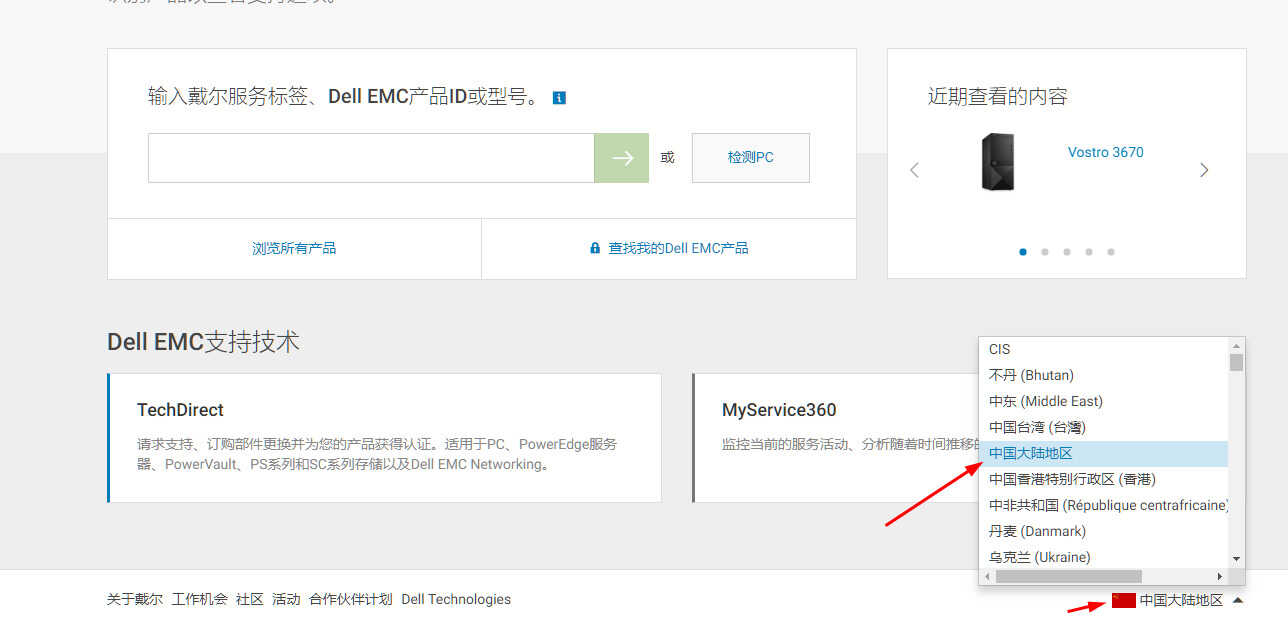Open 工作机会 footer link

[x=200, y=600]
